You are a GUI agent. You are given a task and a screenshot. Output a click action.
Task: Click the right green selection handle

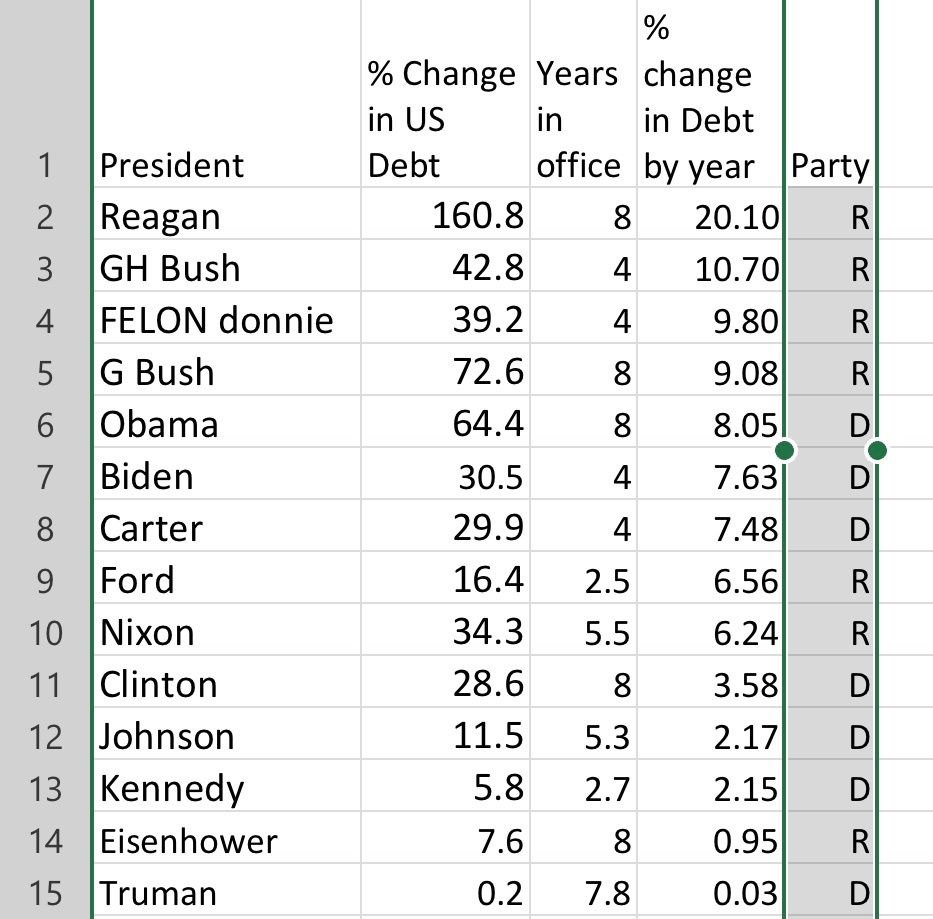pos(878,451)
